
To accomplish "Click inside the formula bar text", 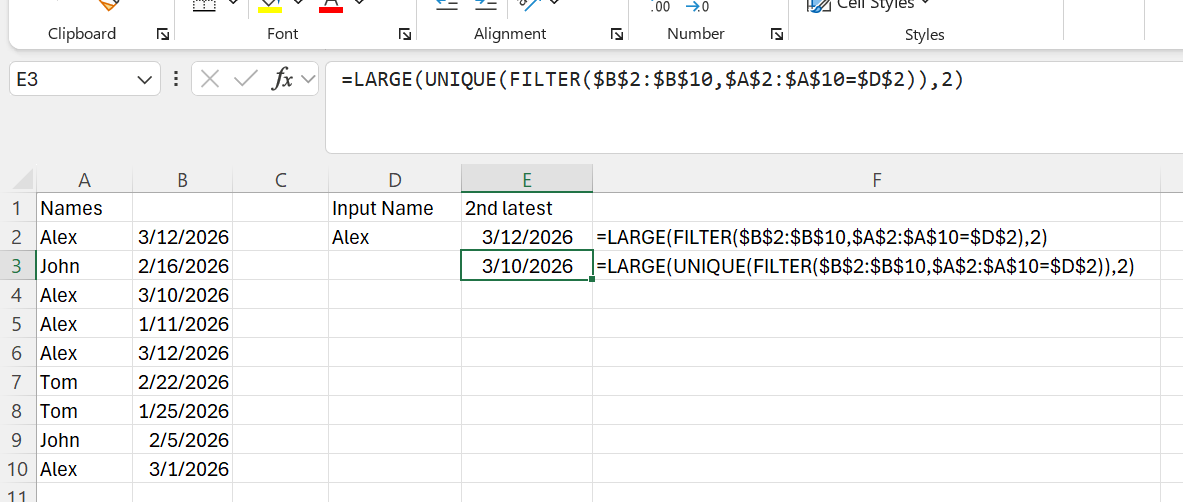I will [652, 79].
